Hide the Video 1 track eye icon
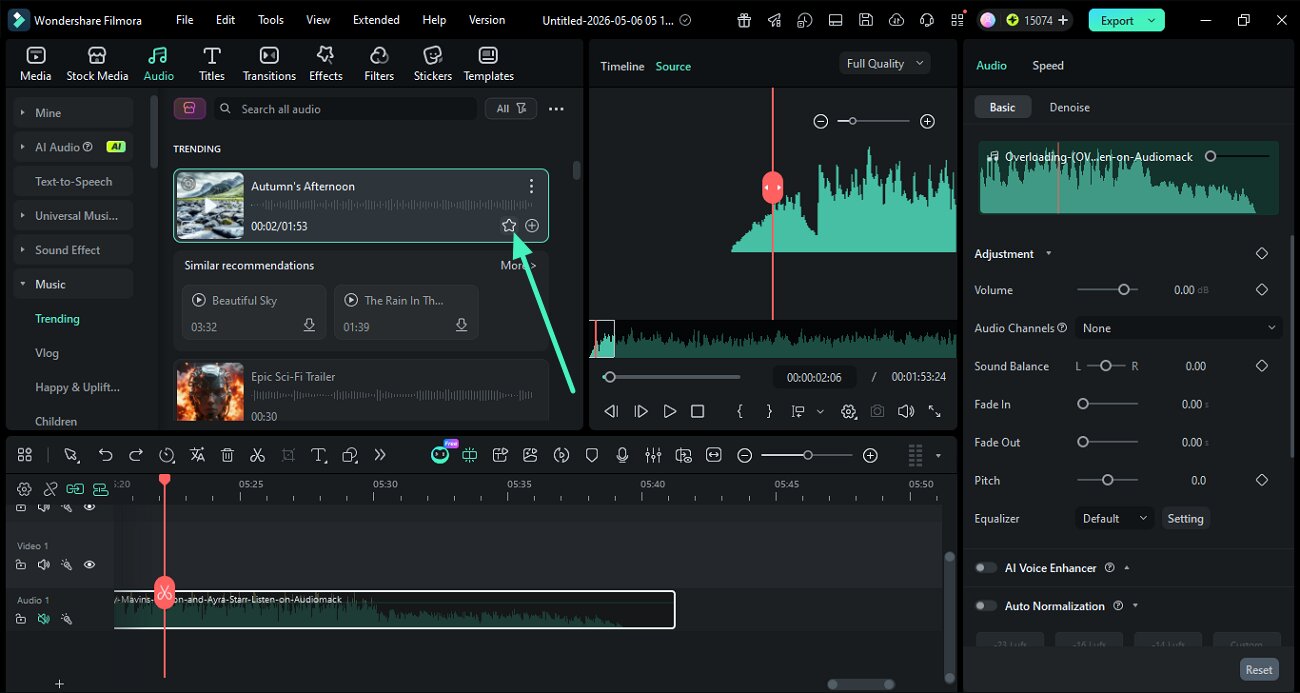Screen dimensions: 1300x693 89,565
